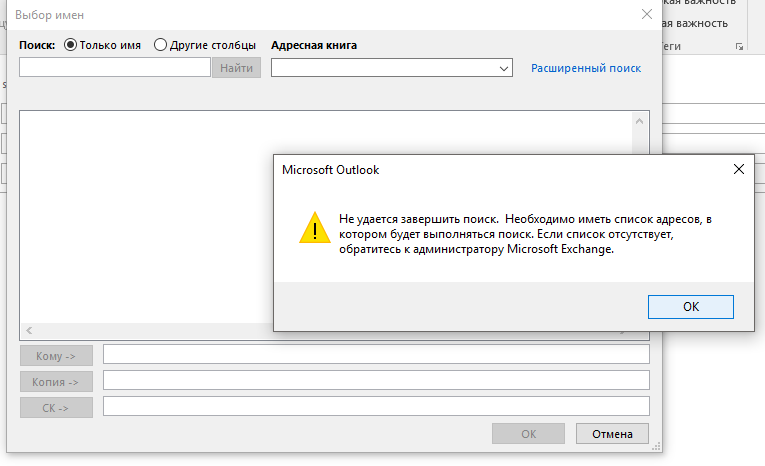Image resolution: width=765 pixels, height=466 pixels.
Task: Open the Теги group dialog launcher
Action: (x=739, y=46)
